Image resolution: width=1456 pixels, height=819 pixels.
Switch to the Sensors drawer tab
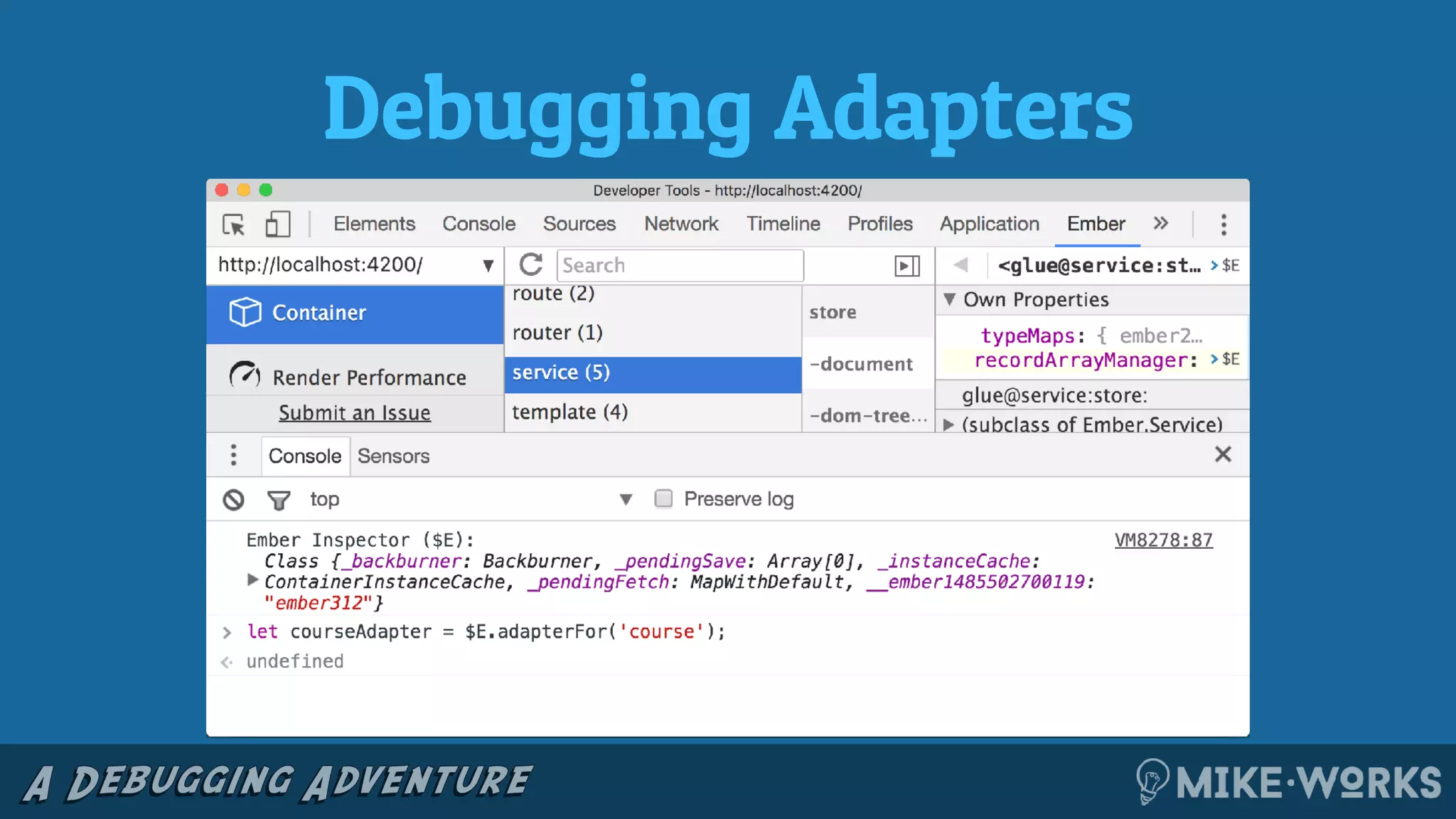[x=393, y=456]
